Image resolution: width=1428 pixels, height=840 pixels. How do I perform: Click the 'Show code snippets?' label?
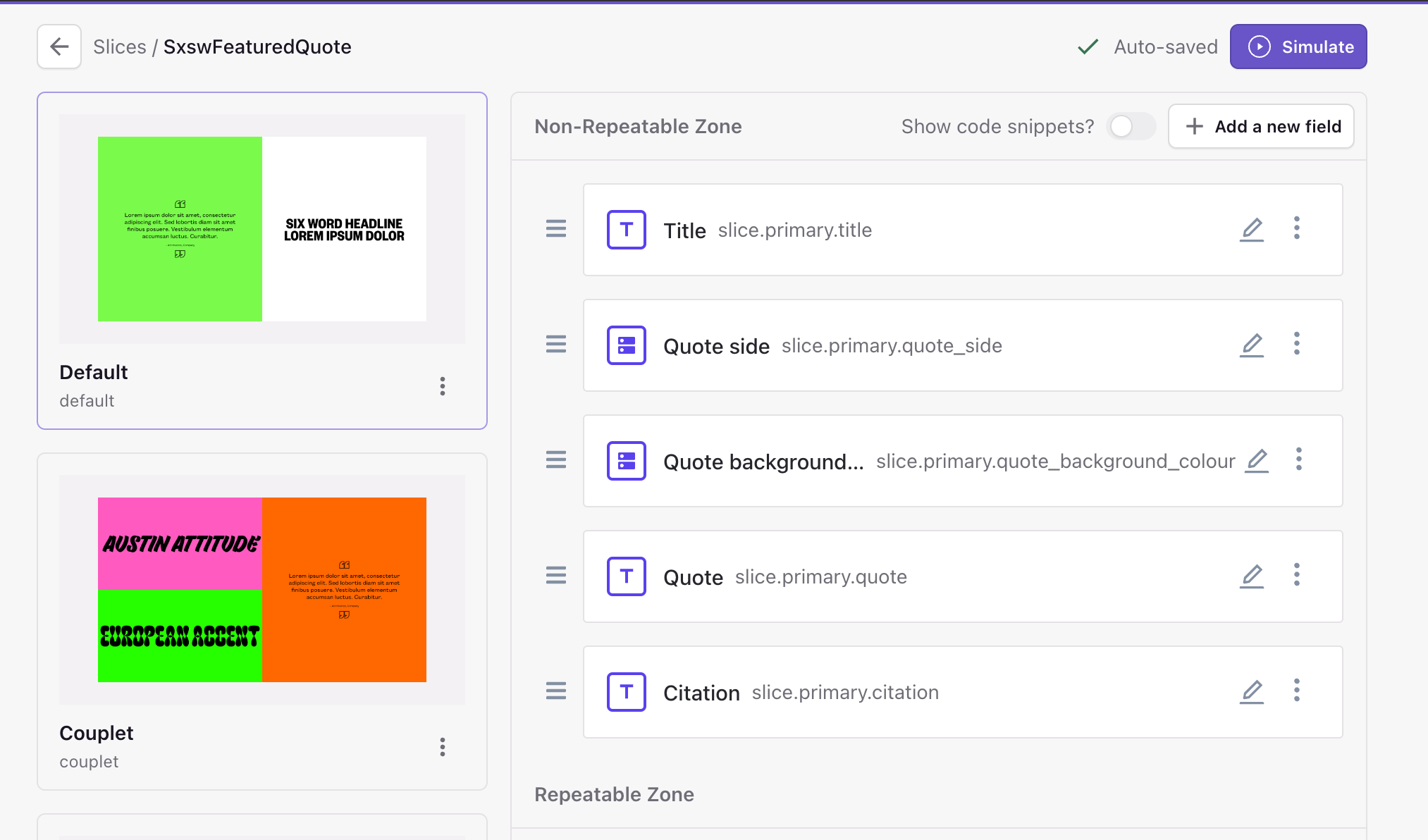pos(997,126)
